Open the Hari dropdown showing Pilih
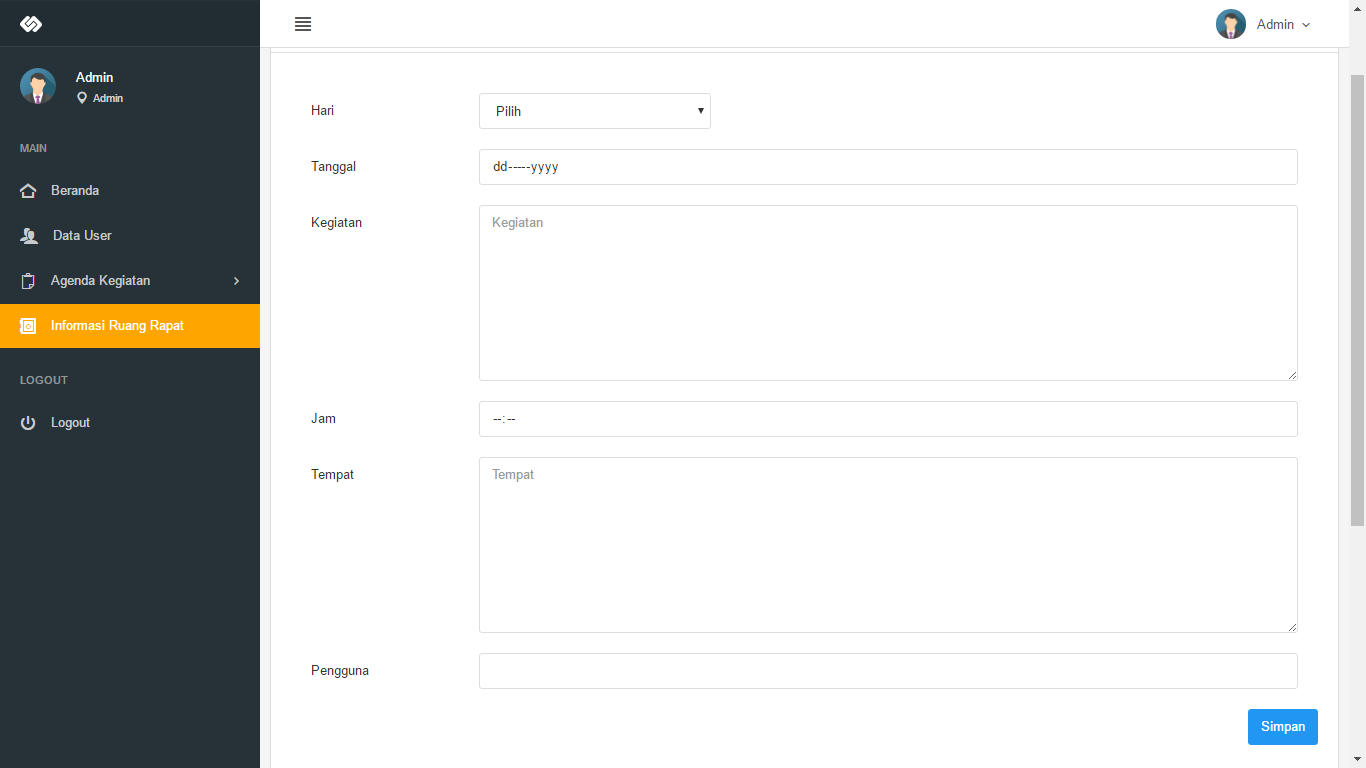The image size is (1366, 768). coord(595,111)
